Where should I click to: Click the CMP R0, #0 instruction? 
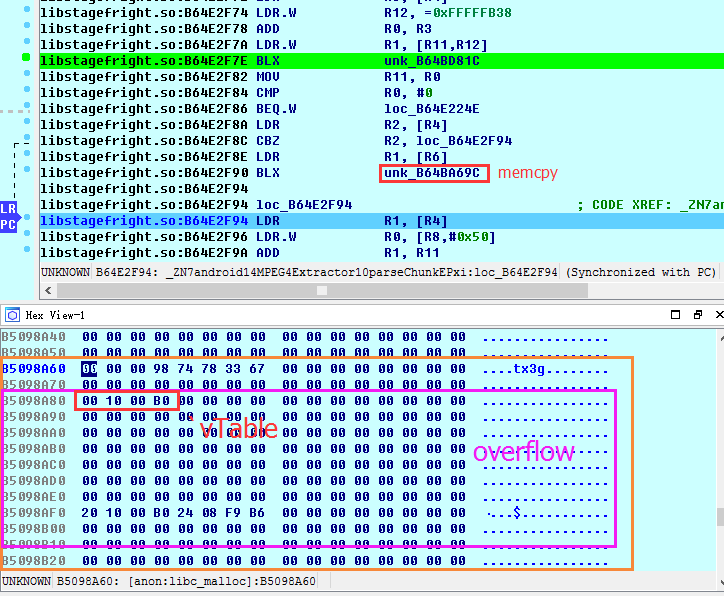pos(344,93)
